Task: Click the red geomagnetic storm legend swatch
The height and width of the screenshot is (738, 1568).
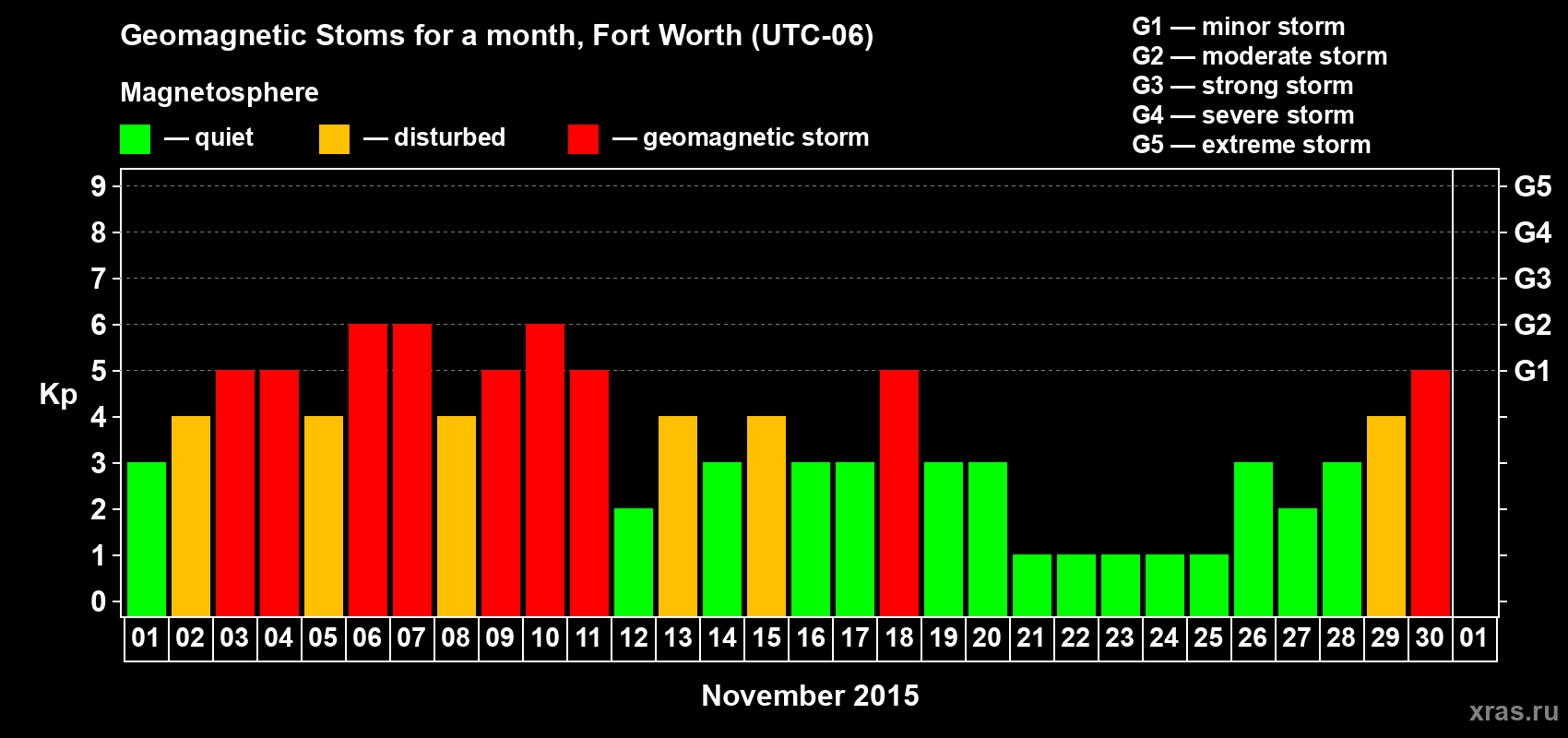Action: 583,139
